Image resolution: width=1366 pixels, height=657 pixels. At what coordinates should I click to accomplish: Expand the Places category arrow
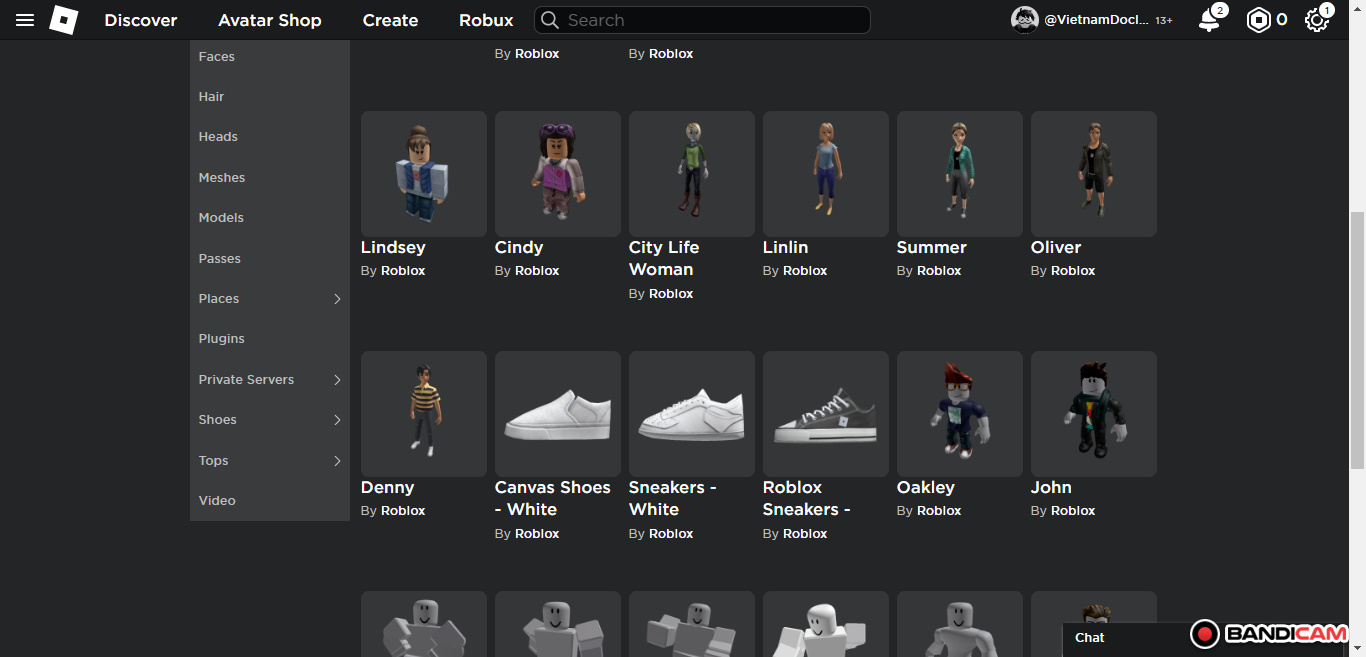(337, 299)
